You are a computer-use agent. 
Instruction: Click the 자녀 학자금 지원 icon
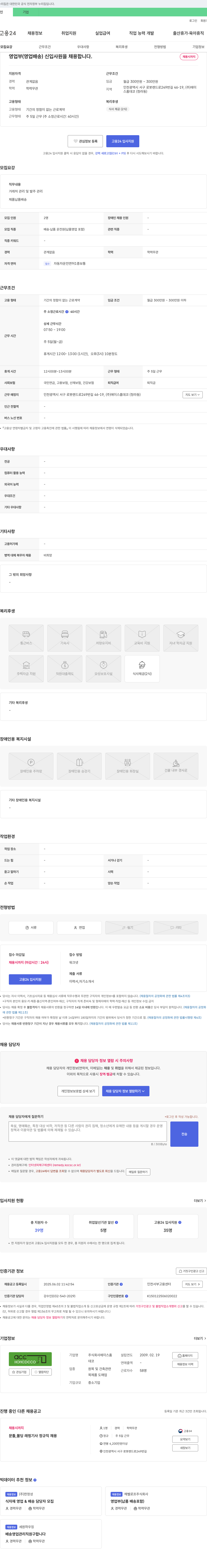coord(181,638)
